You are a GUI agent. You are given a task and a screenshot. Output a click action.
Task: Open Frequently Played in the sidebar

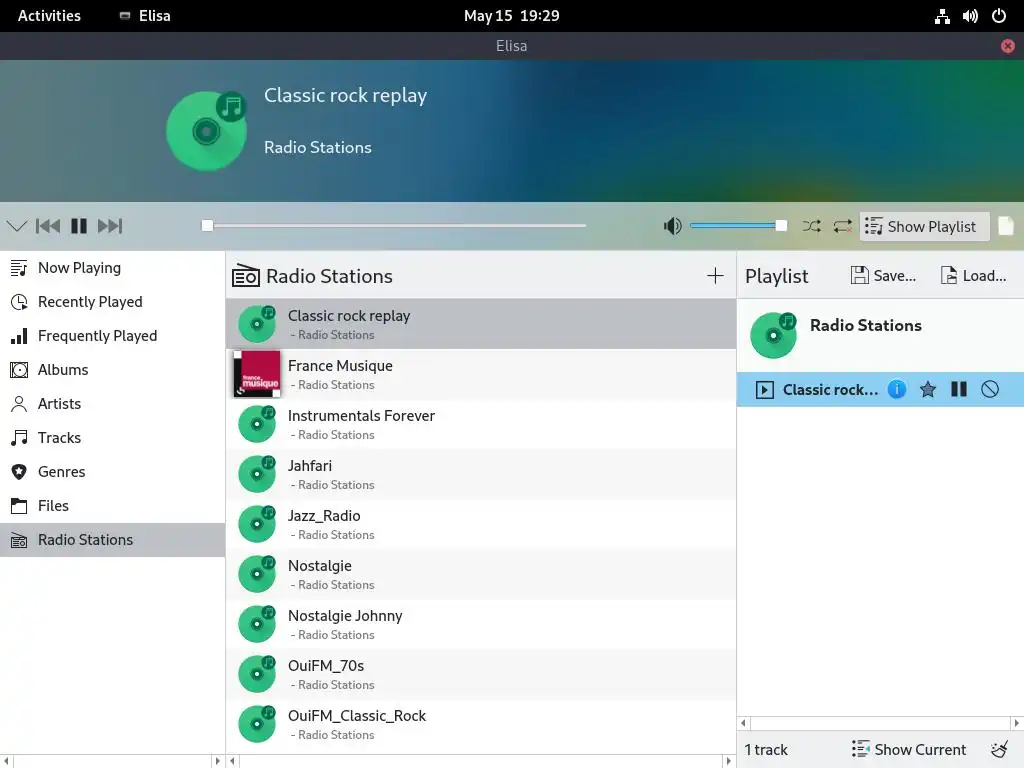pos(112,336)
